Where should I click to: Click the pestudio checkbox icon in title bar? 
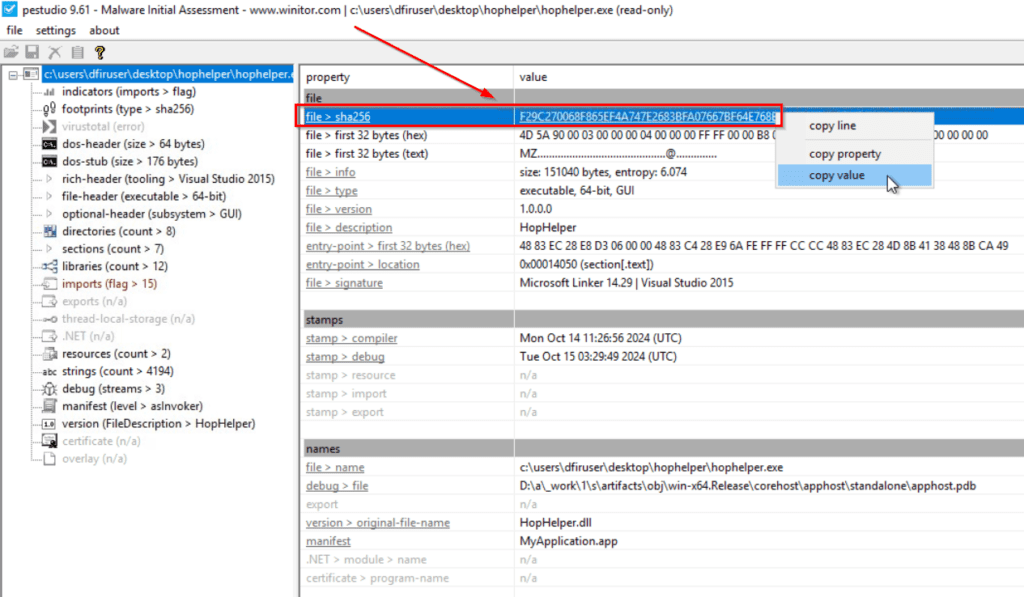click(10, 10)
